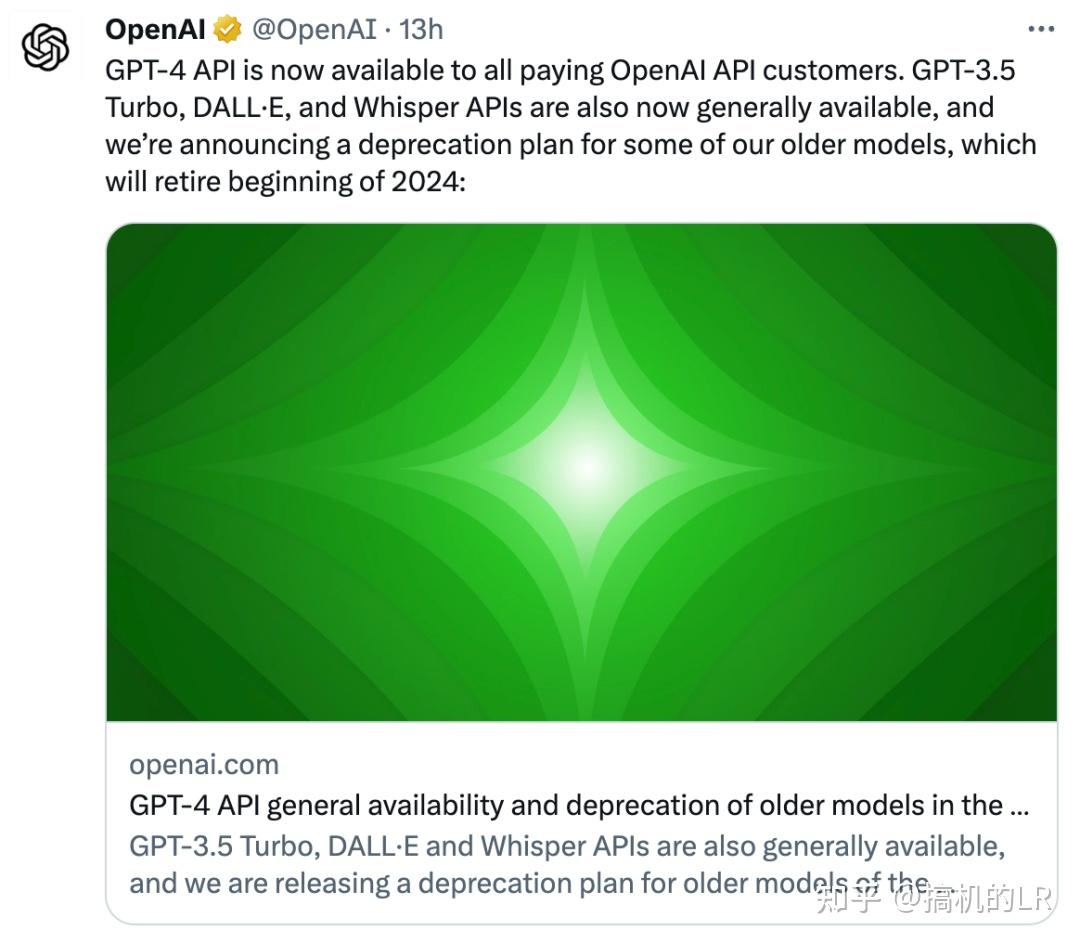Viewport: 1080px width, 943px height.
Task: Click the OpenAI display name
Action: [x=154, y=28]
